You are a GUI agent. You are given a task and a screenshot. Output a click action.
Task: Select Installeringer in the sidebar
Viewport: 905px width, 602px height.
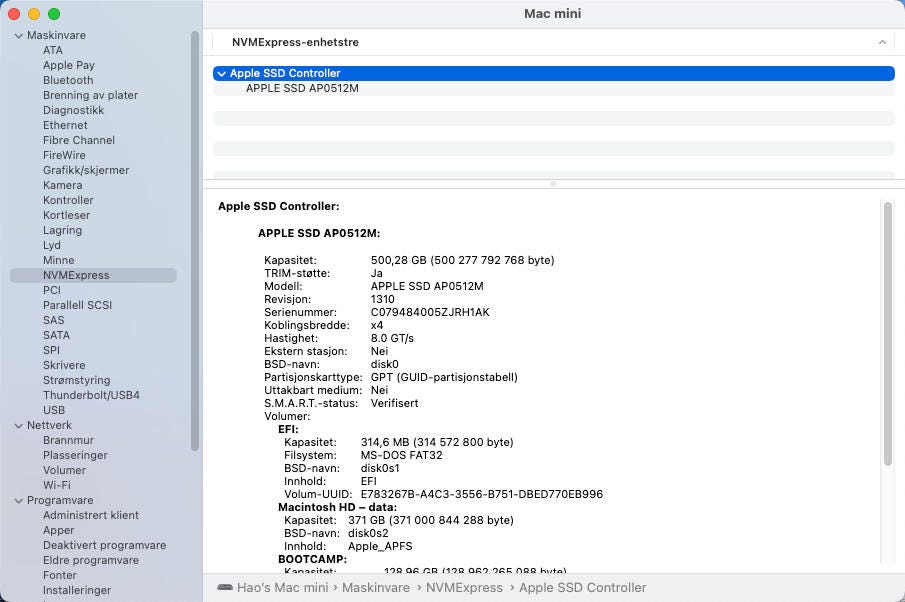tap(77, 590)
